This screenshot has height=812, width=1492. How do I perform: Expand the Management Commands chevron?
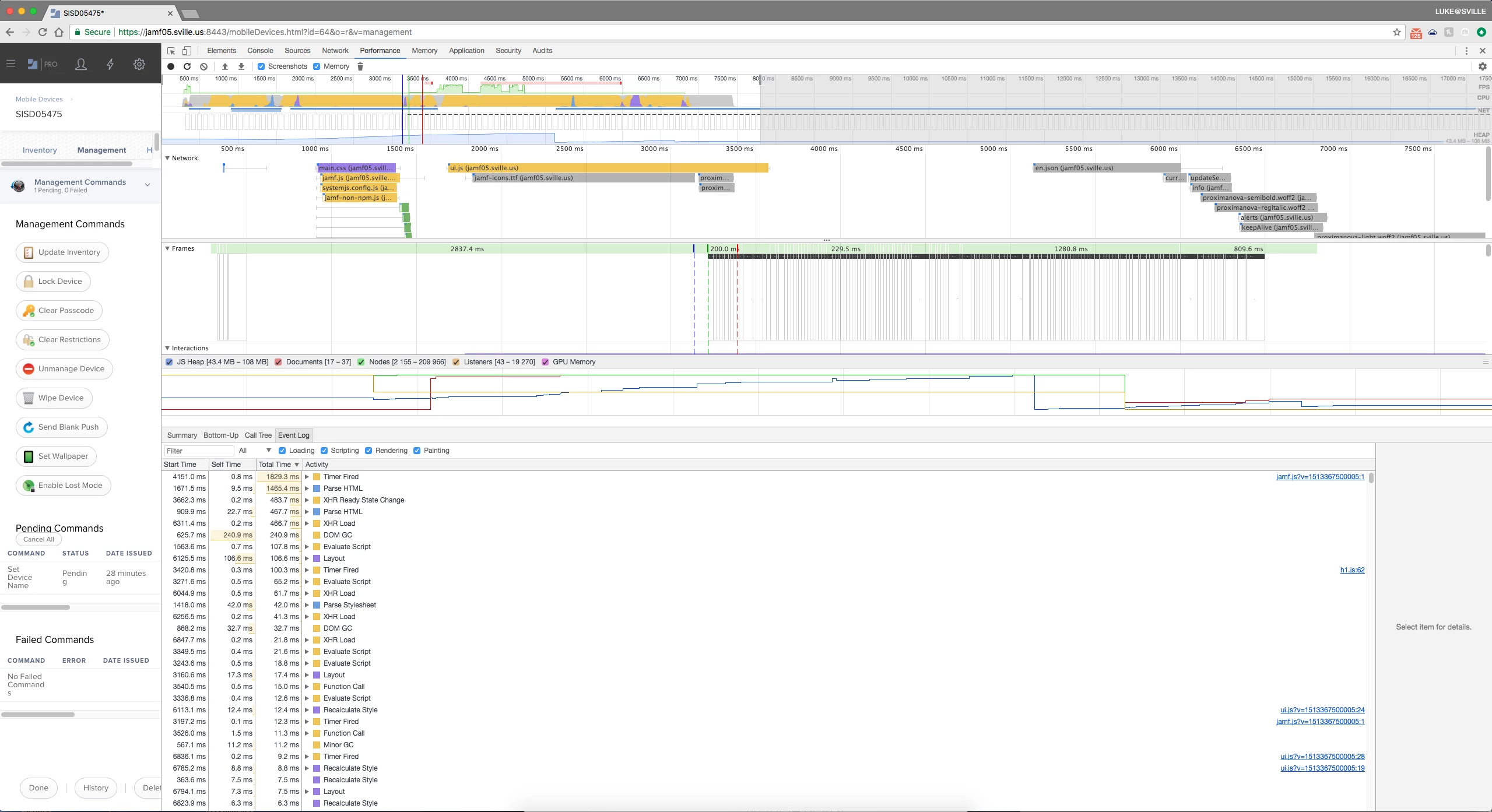148,185
